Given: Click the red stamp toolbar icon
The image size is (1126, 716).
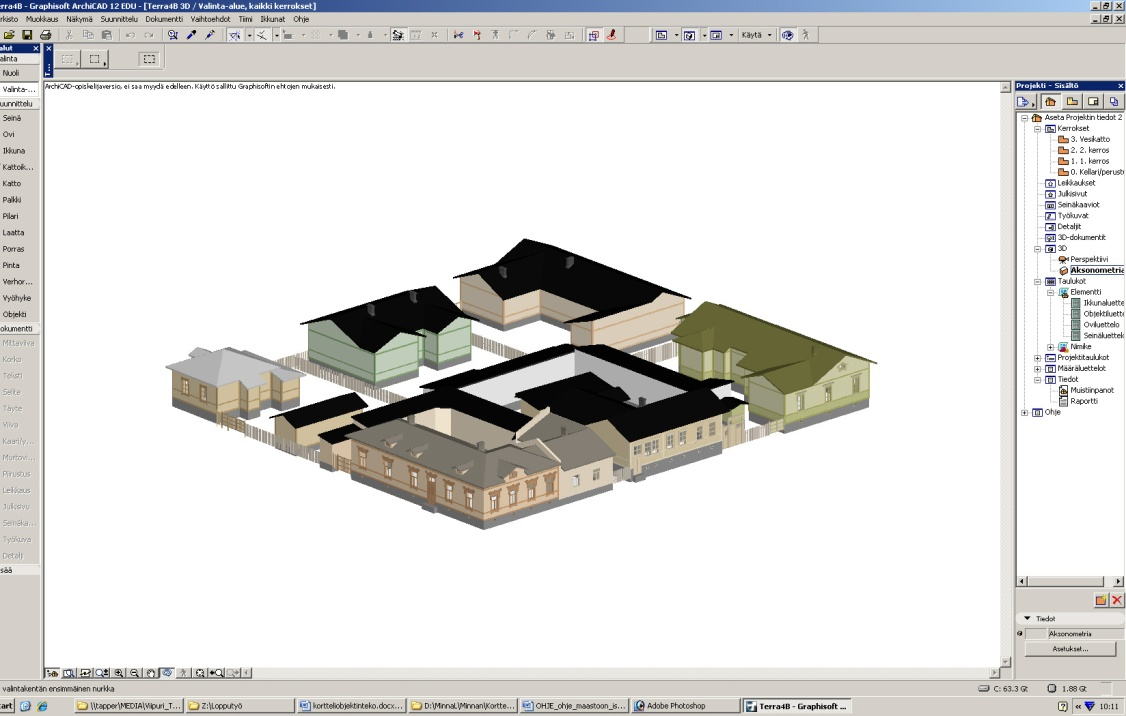Looking at the screenshot, I should tap(612, 34).
